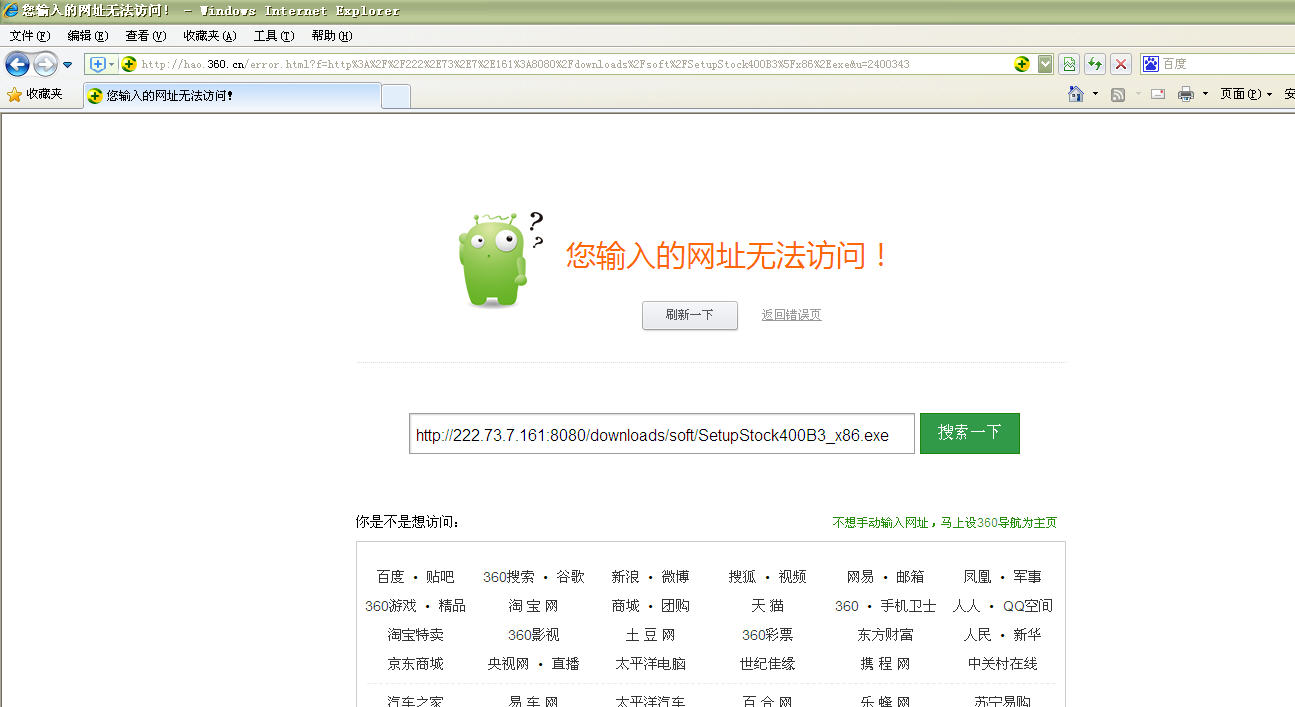Click the Refresh page icon in address bar
Screen dimensions: 1295x707
[x=1095, y=64]
